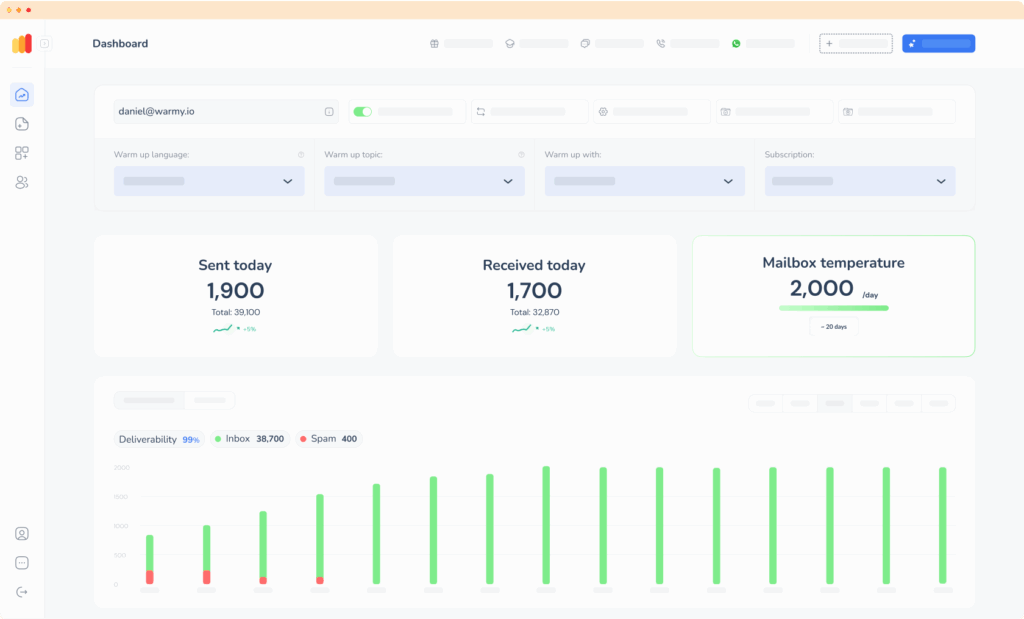Open the Warm up topic dropdown
Screen dimensions: 1024x619
(x=424, y=181)
